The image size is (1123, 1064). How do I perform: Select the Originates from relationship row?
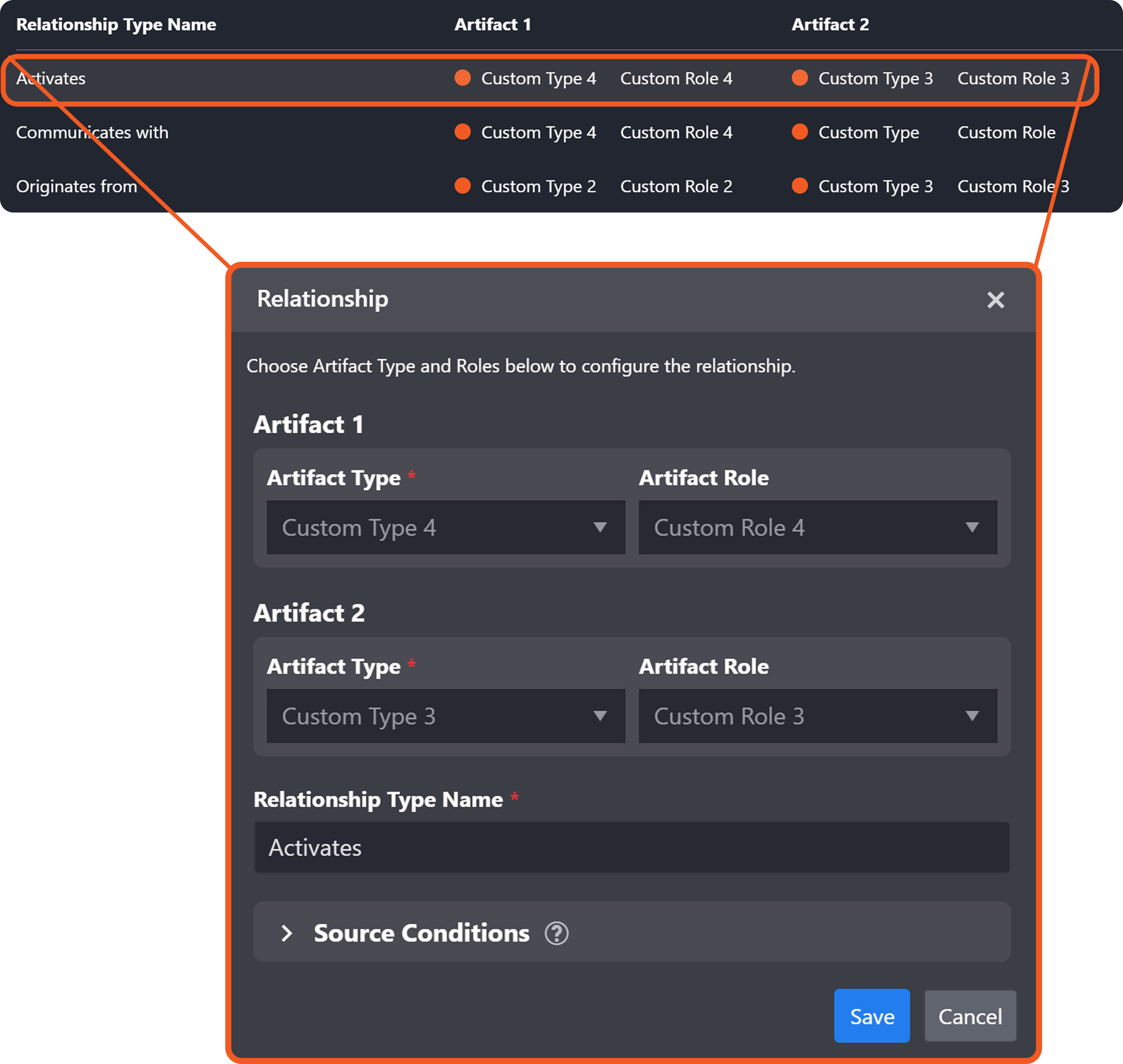tap(77, 186)
